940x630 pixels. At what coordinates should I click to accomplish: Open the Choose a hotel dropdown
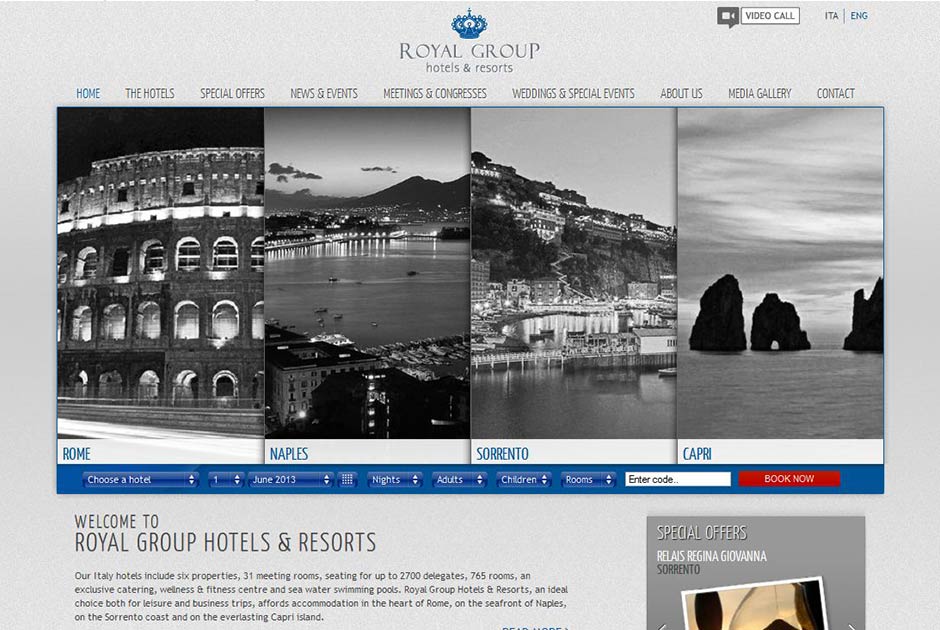coord(141,480)
